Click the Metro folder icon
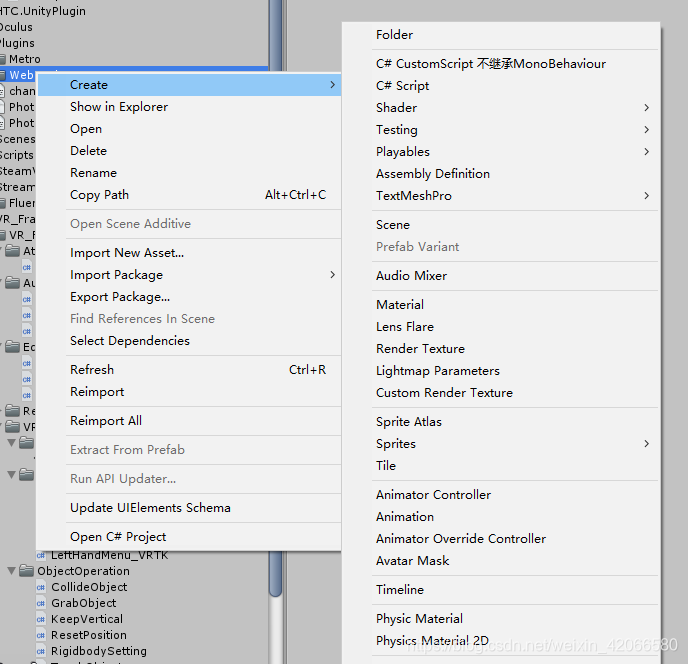This screenshot has width=688, height=664. point(3,59)
